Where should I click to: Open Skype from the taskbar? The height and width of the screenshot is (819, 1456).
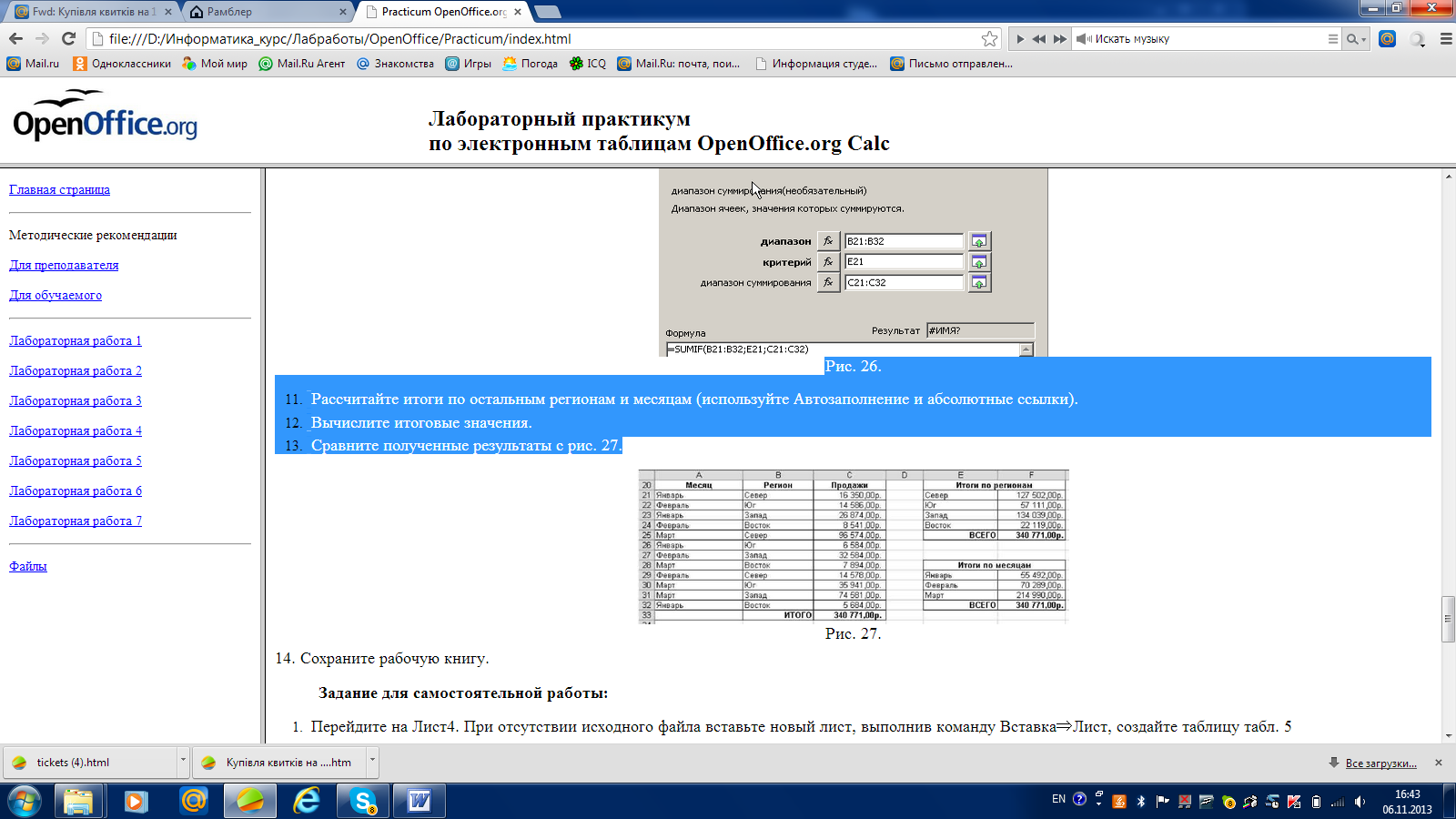point(363,801)
